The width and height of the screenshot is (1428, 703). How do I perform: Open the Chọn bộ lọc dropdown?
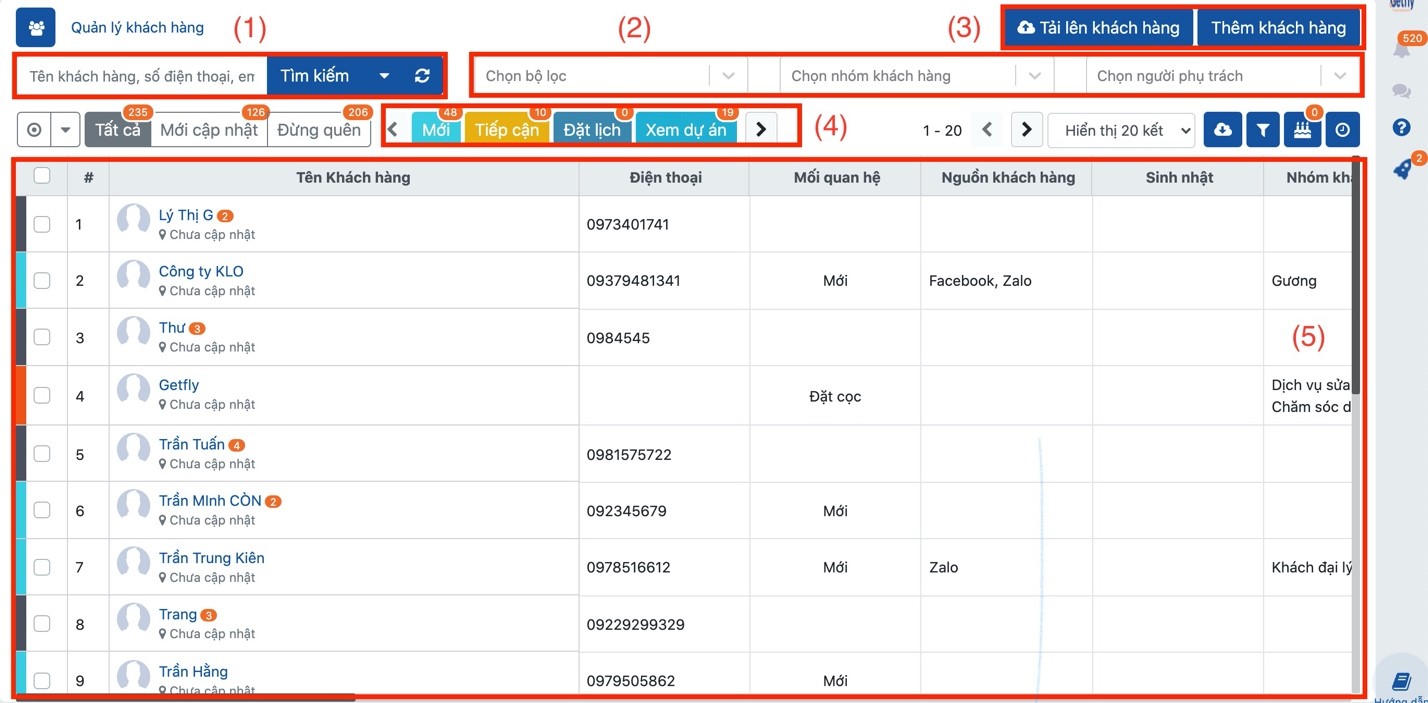click(x=610, y=76)
